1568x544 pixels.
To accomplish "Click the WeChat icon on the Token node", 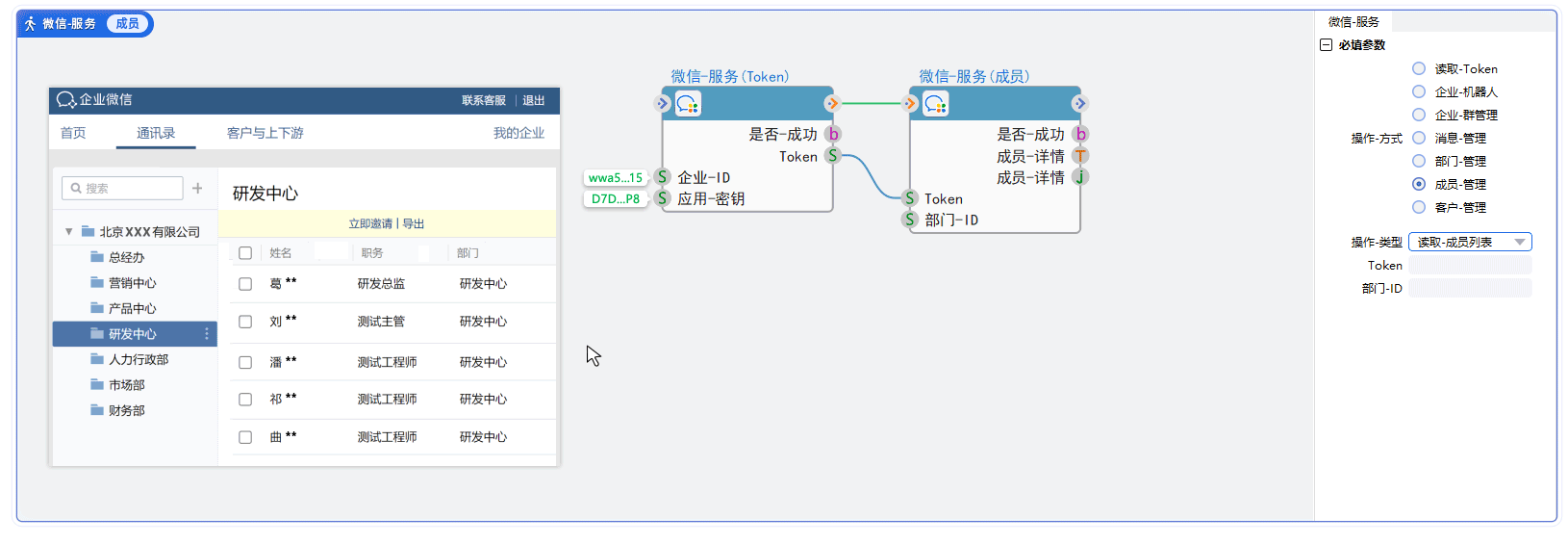I will pyautogui.click(x=688, y=104).
